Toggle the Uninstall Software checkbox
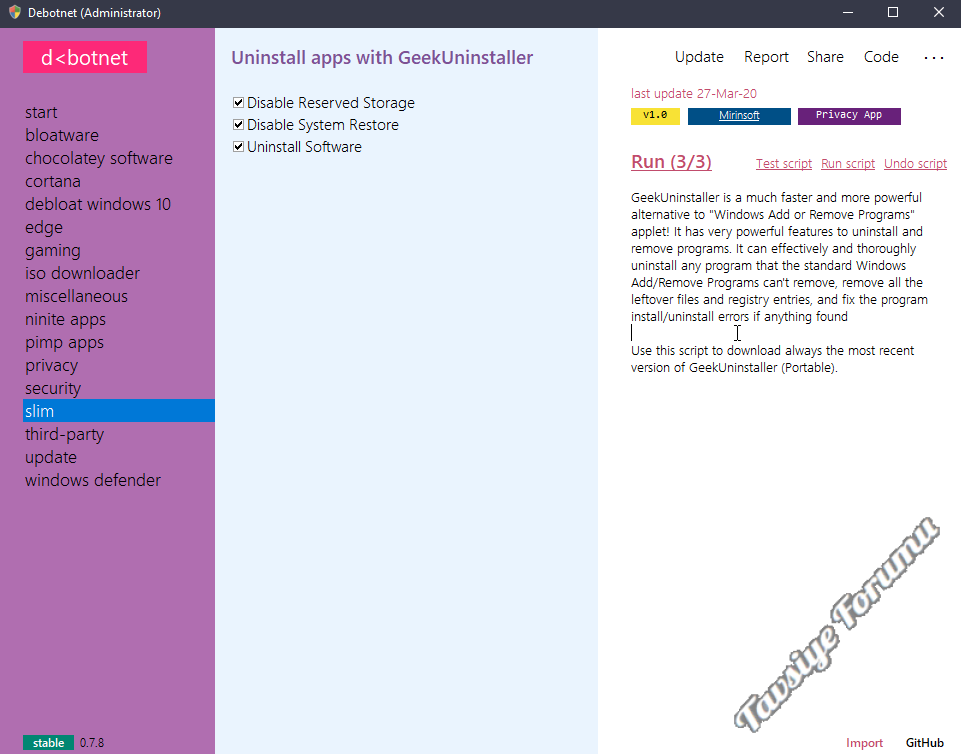 click(x=238, y=147)
